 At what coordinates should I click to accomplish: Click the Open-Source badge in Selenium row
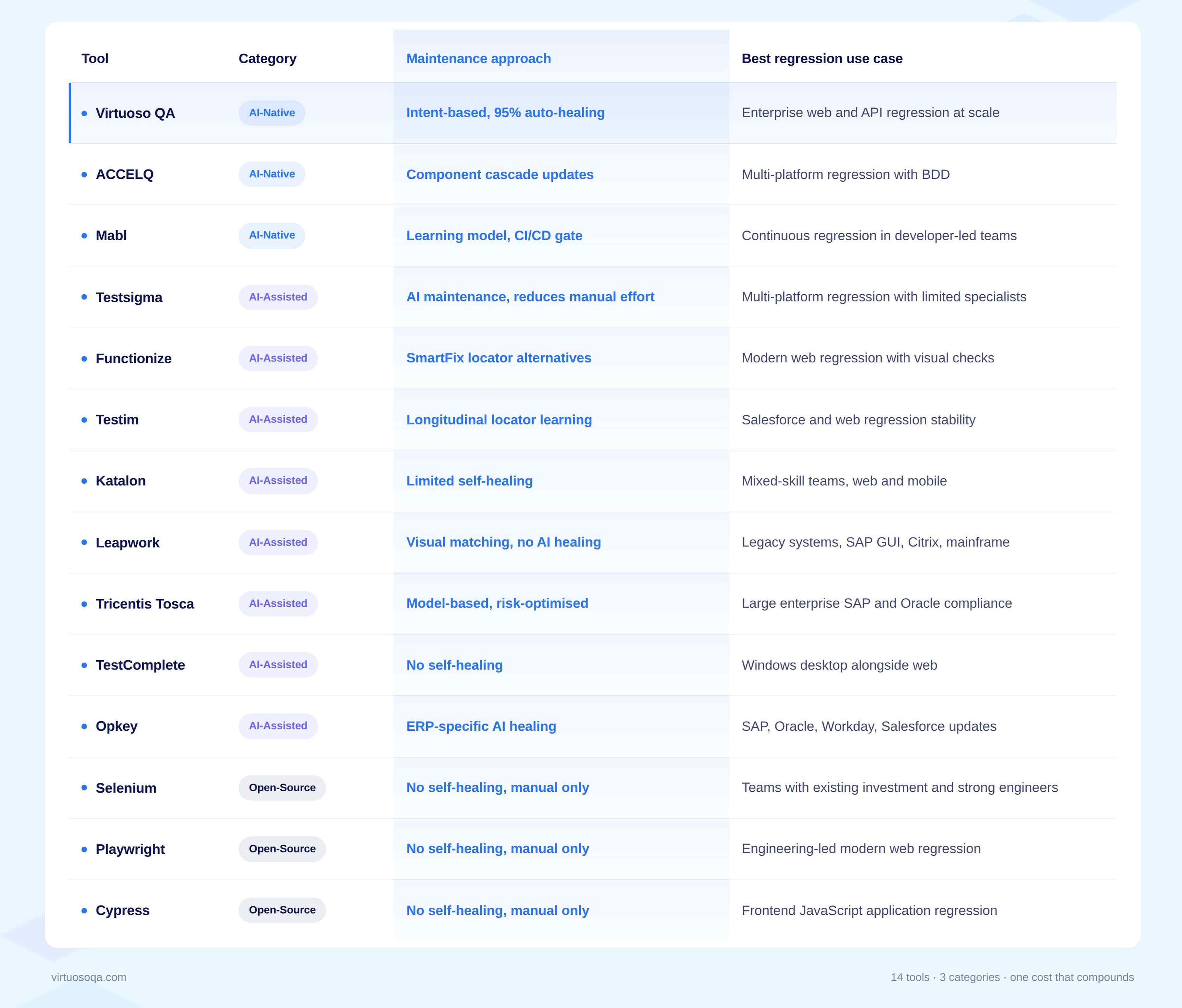click(x=282, y=787)
